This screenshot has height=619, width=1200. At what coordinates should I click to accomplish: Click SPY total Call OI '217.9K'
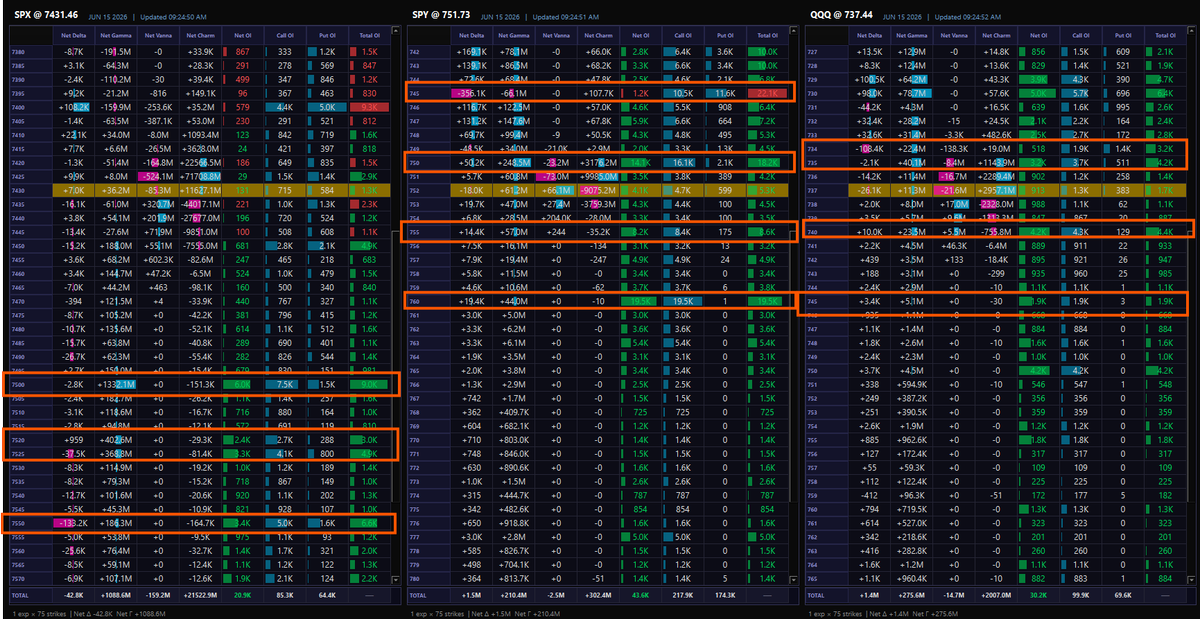tap(682, 595)
